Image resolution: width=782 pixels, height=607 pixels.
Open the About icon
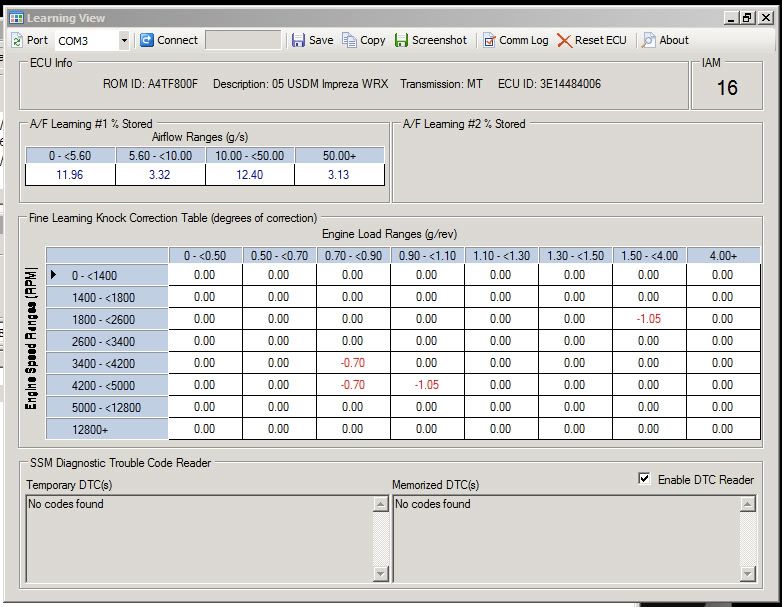click(x=649, y=40)
